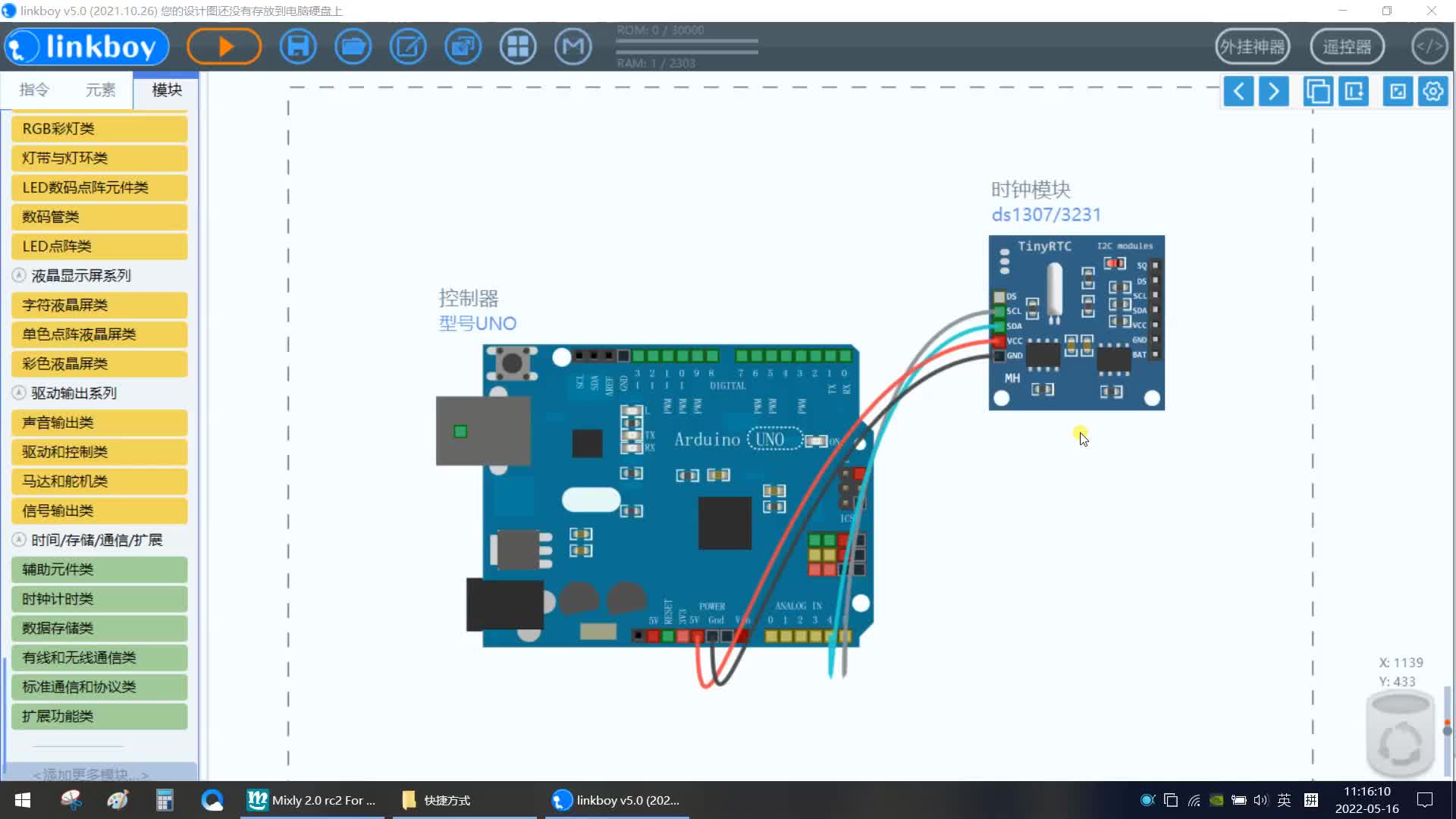The height and width of the screenshot is (819, 1456).
Task: Open the 辅助元件类 category
Action: [x=99, y=570]
